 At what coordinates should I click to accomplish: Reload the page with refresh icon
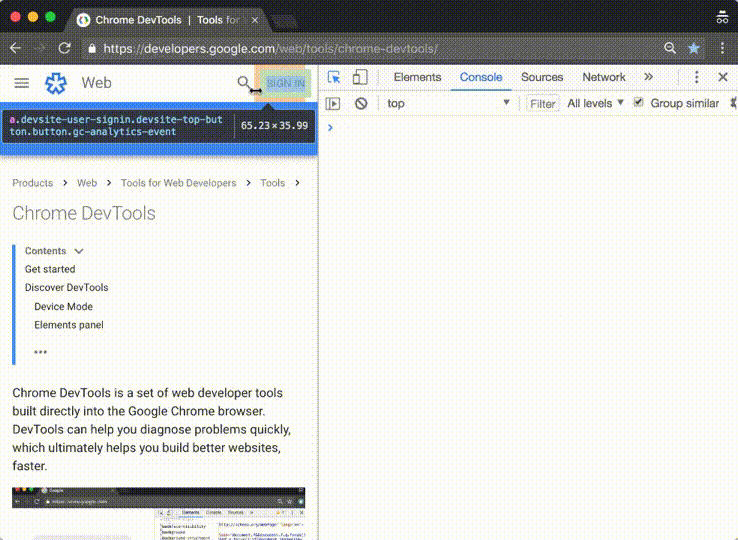[x=64, y=48]
